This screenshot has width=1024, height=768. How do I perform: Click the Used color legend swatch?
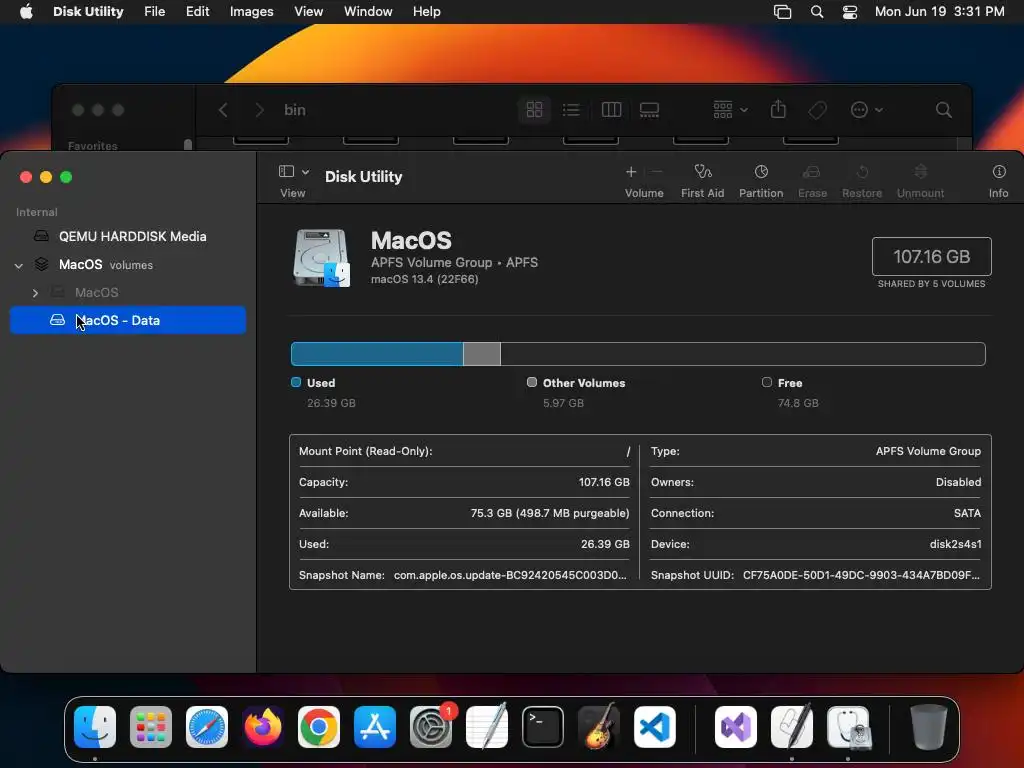[x=296, y=382]
